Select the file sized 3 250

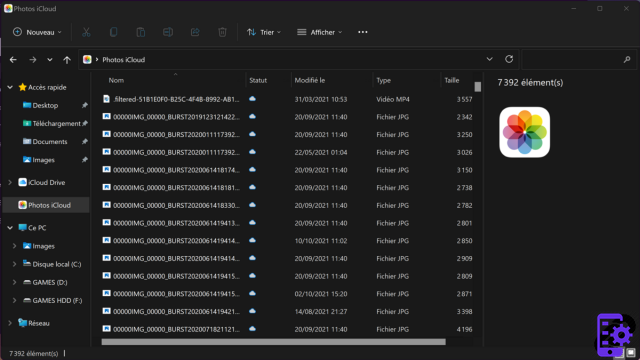coord(287,134)
